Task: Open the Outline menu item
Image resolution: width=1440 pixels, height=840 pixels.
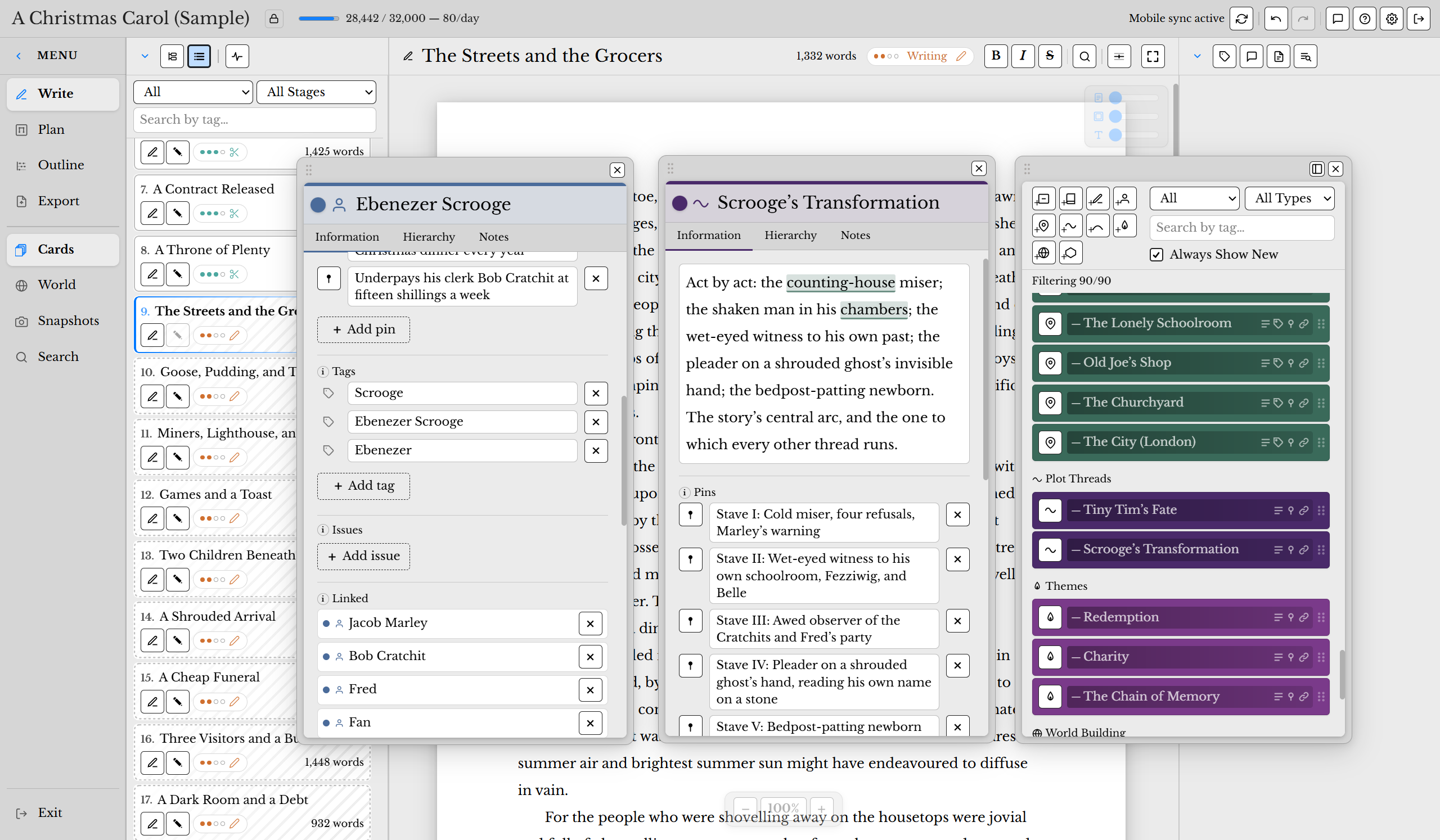Action: (x=63, y=165)
